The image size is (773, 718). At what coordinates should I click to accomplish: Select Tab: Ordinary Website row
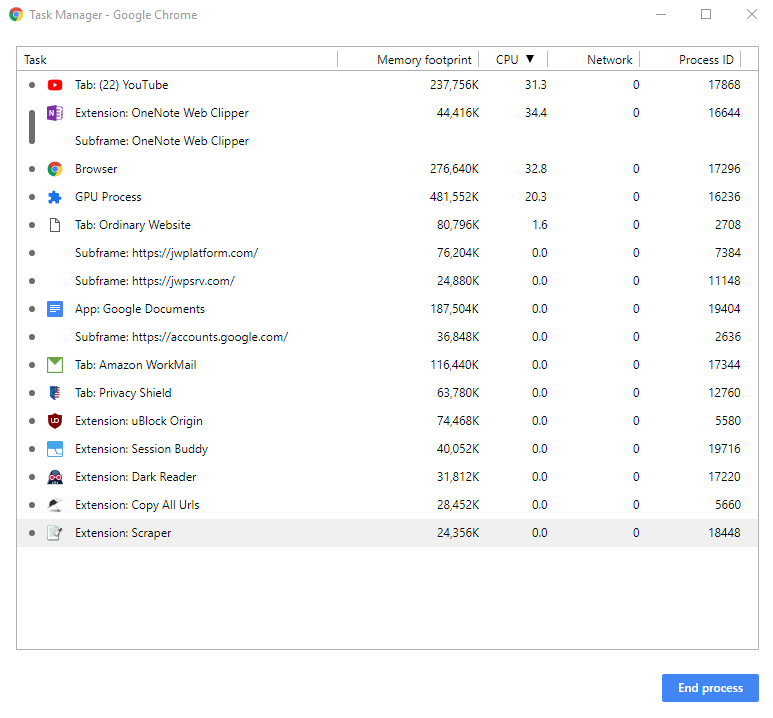coord(387,225)
